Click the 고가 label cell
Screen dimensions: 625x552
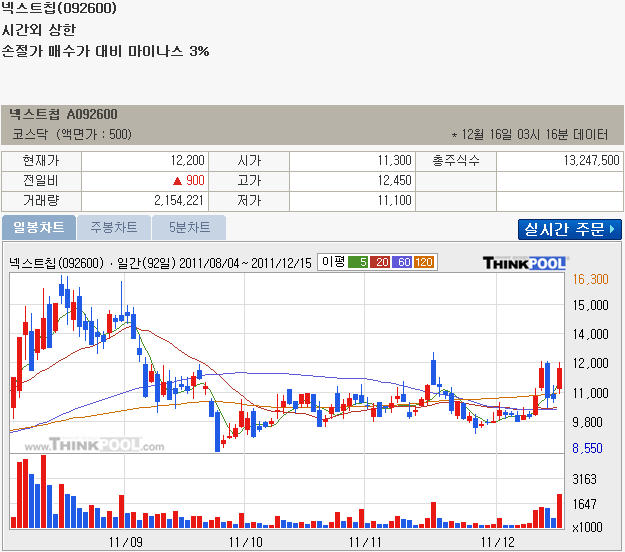[x=249, y=181]
